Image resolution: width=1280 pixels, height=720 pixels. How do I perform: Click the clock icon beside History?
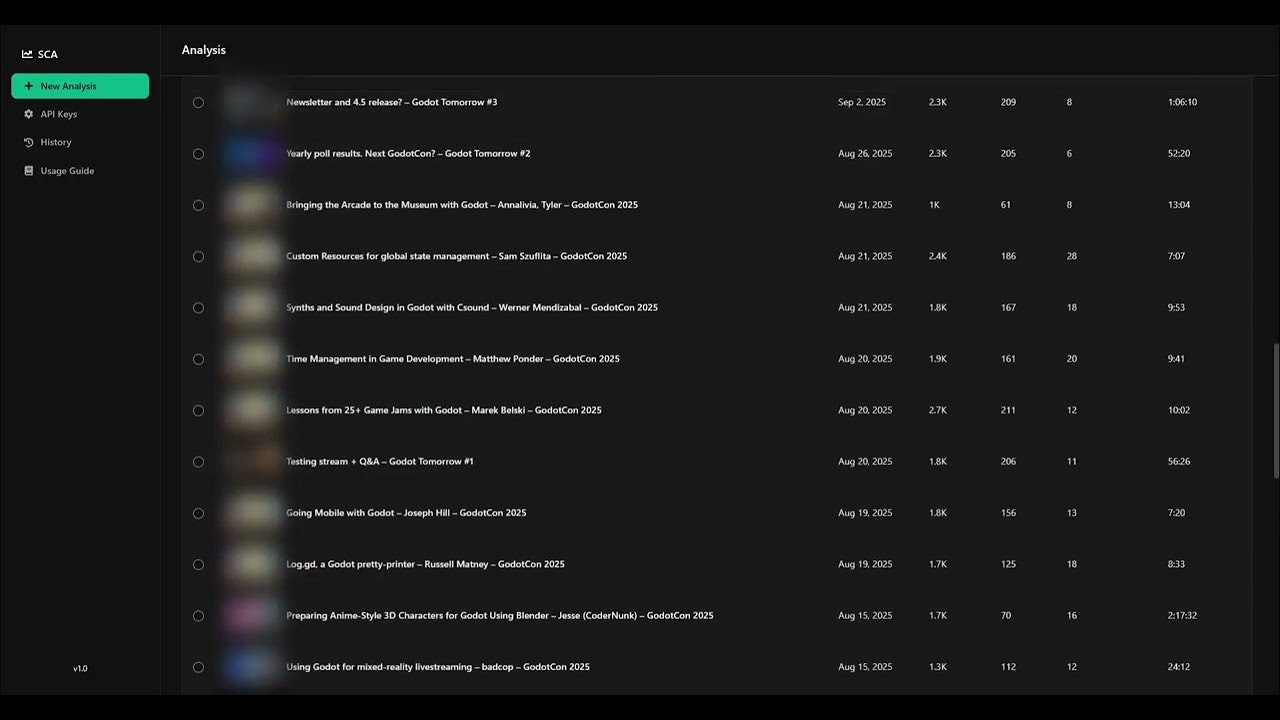tap(28, 142)
